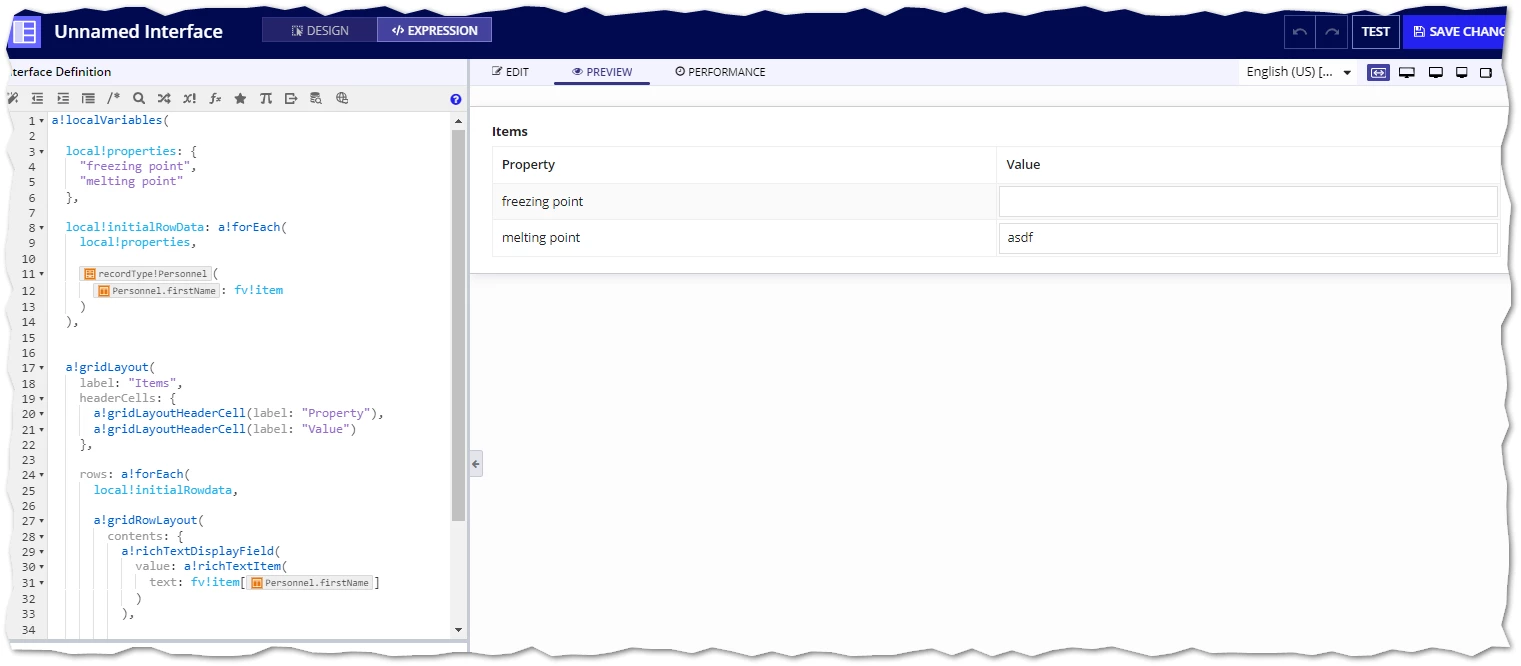This screenshot has height=666, width=1521.
Task: Click the Unnamed Interface title
Action: pyautogui.click(x=138, y=31)
